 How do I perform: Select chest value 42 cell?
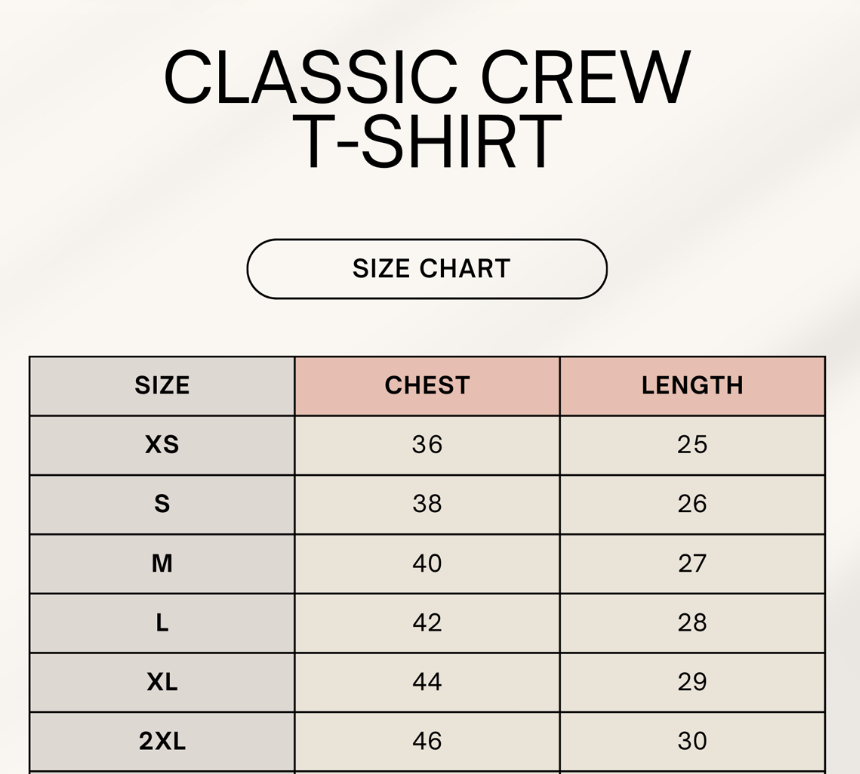point(427,623)
